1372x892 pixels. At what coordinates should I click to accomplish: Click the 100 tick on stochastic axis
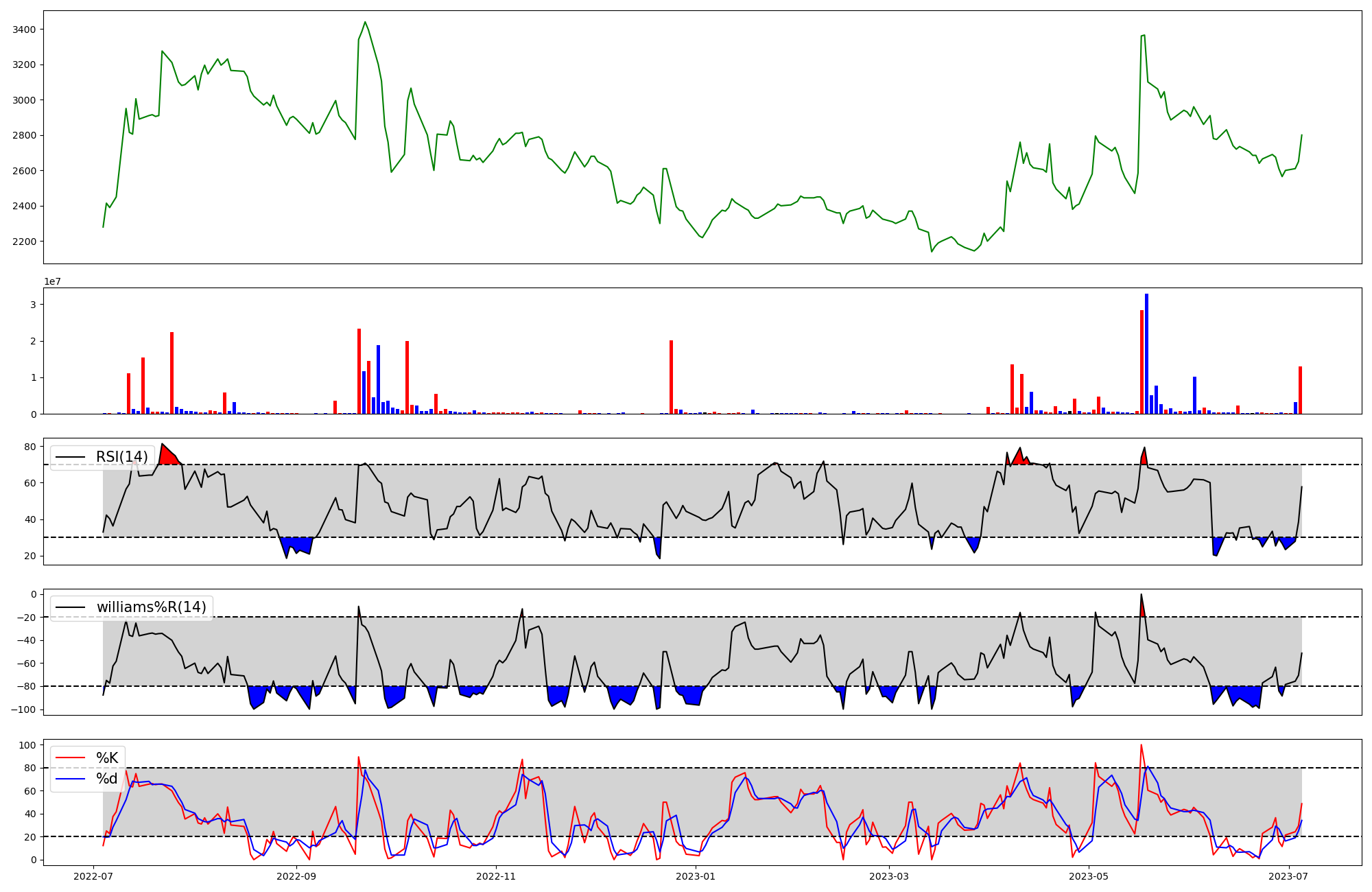tap(27, 745)
